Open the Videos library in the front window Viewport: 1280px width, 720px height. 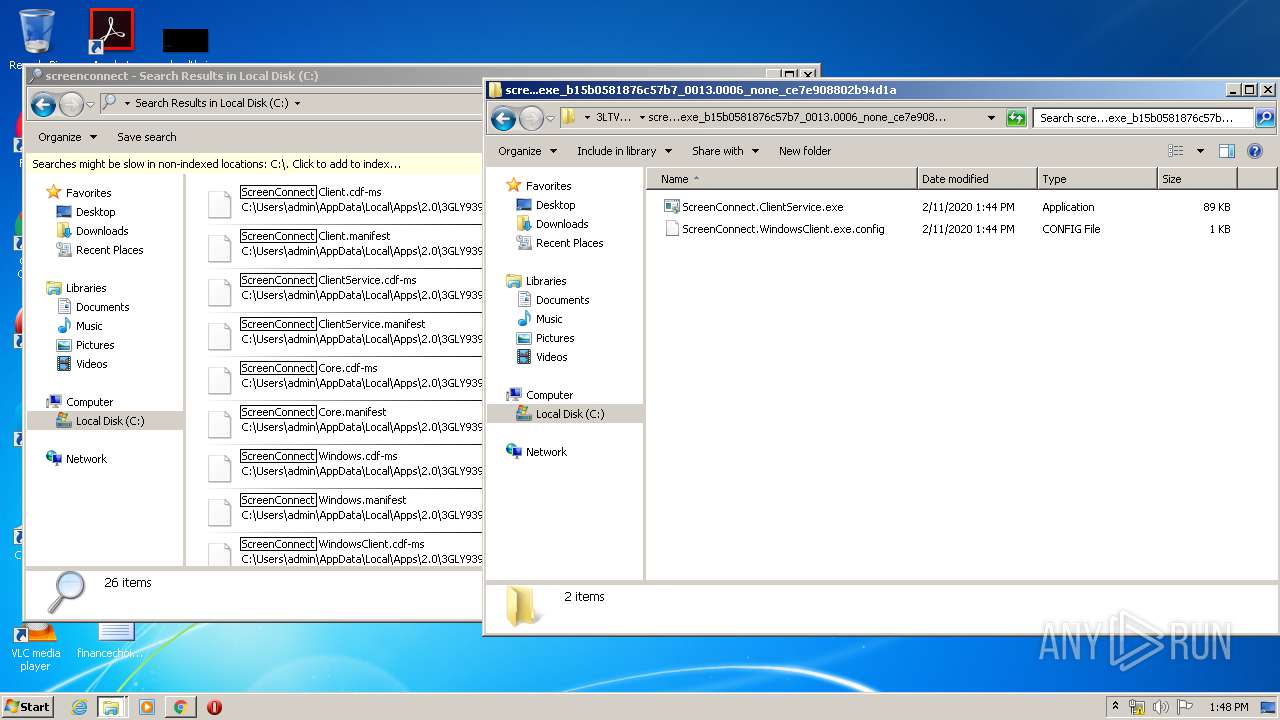tap(551, 357)
